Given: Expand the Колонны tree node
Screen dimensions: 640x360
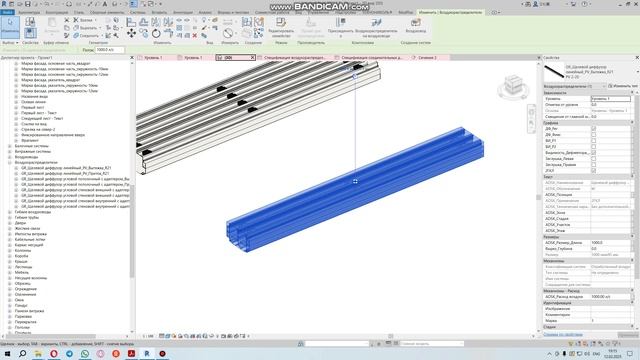Looking at the screenshot, I should point(10,251).
